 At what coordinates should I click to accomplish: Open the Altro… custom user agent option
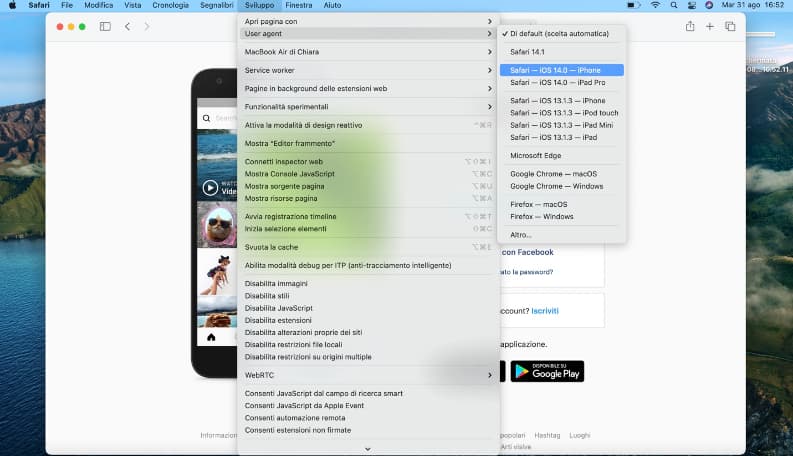[561, 235]
